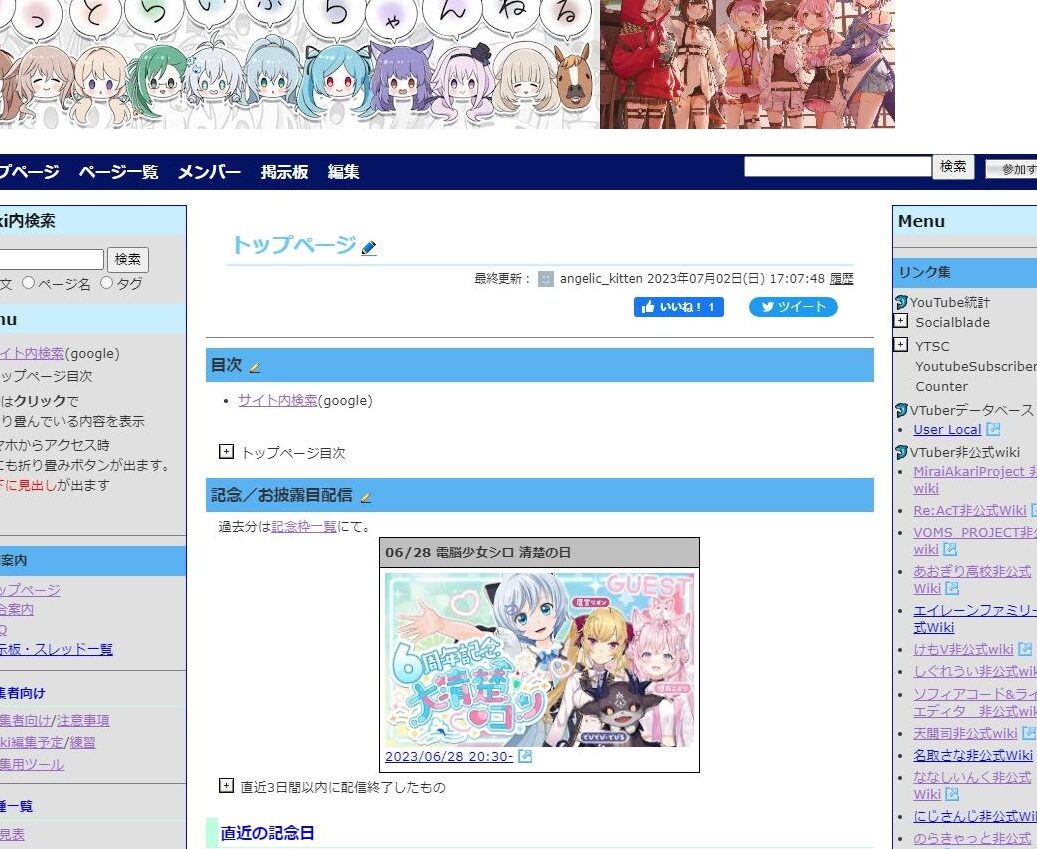Open 編集 in the navigation bar
1037x849 pixels.
(343, 172)
